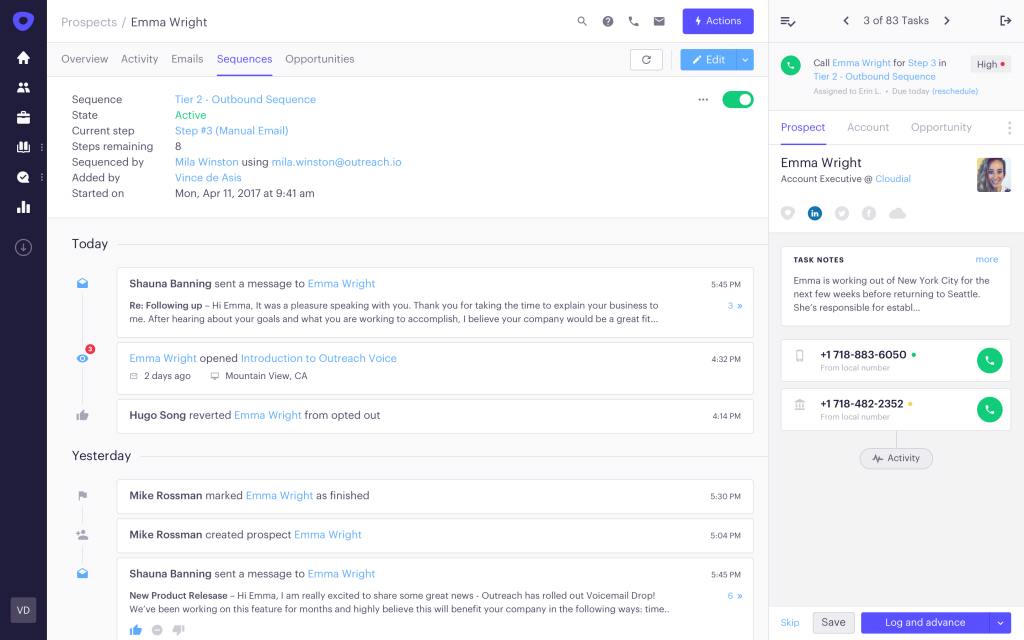The height and width of the screenshot is (640, 1024).
Task: Select the Account tab in task panel
Action: 868,127
